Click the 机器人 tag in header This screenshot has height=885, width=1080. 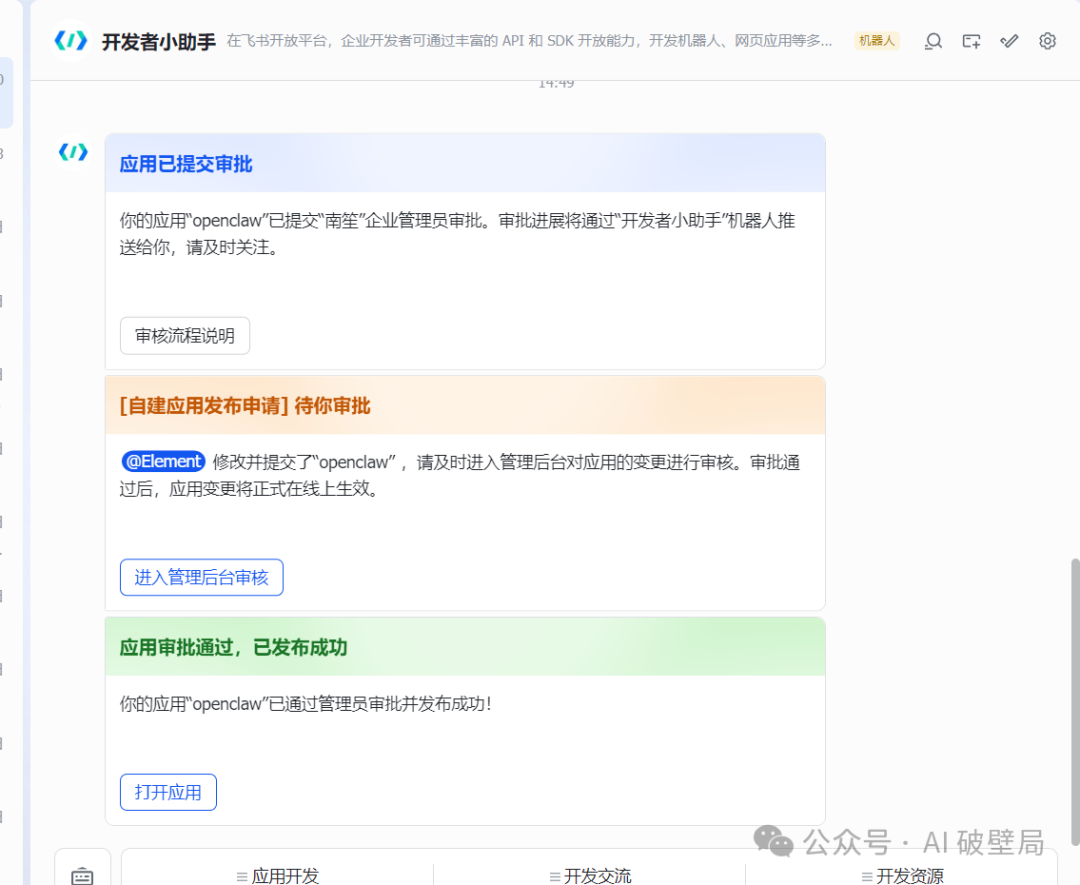point(877,41)
